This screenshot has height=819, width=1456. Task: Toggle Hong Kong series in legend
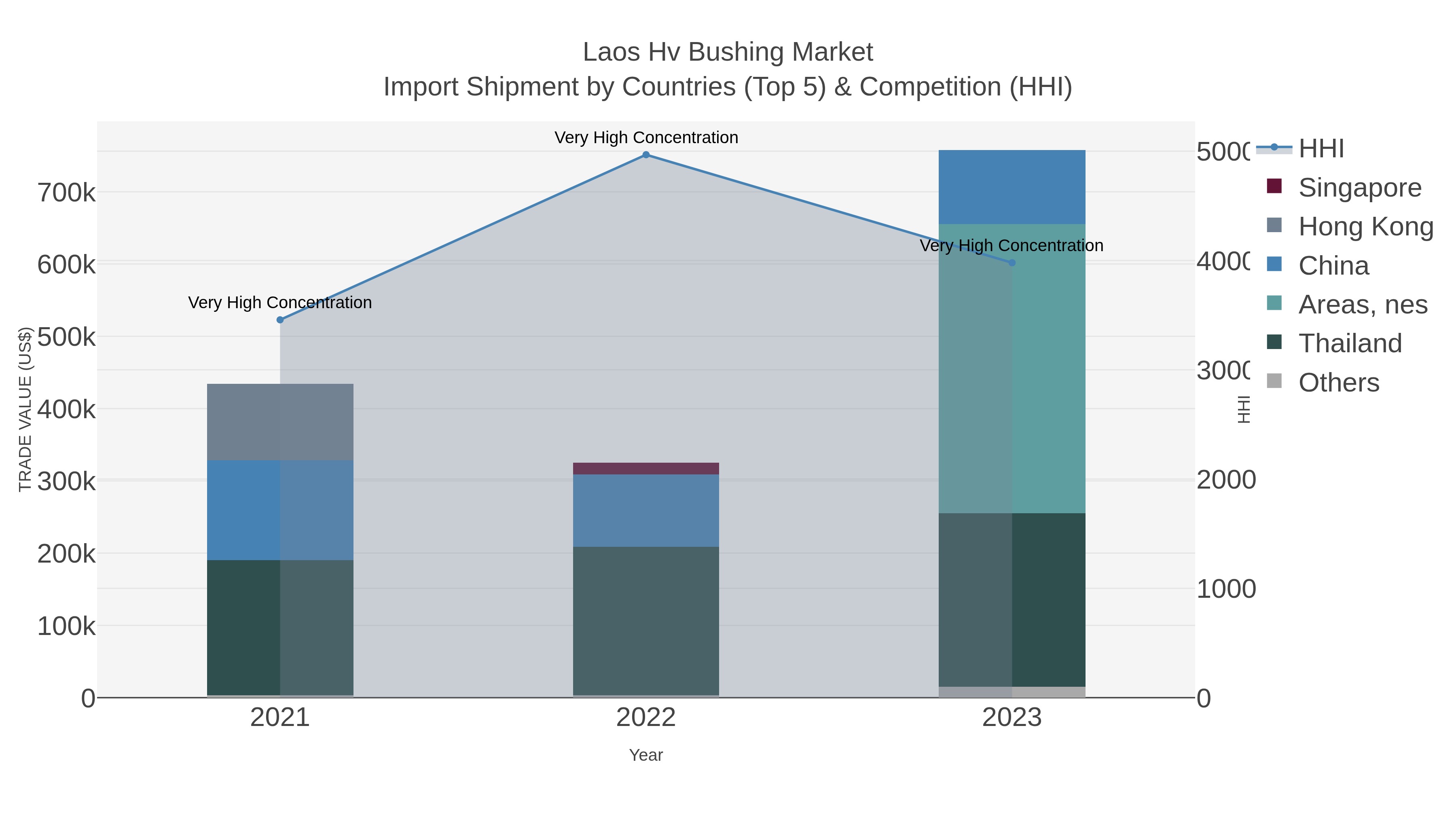coord(1350,226)
